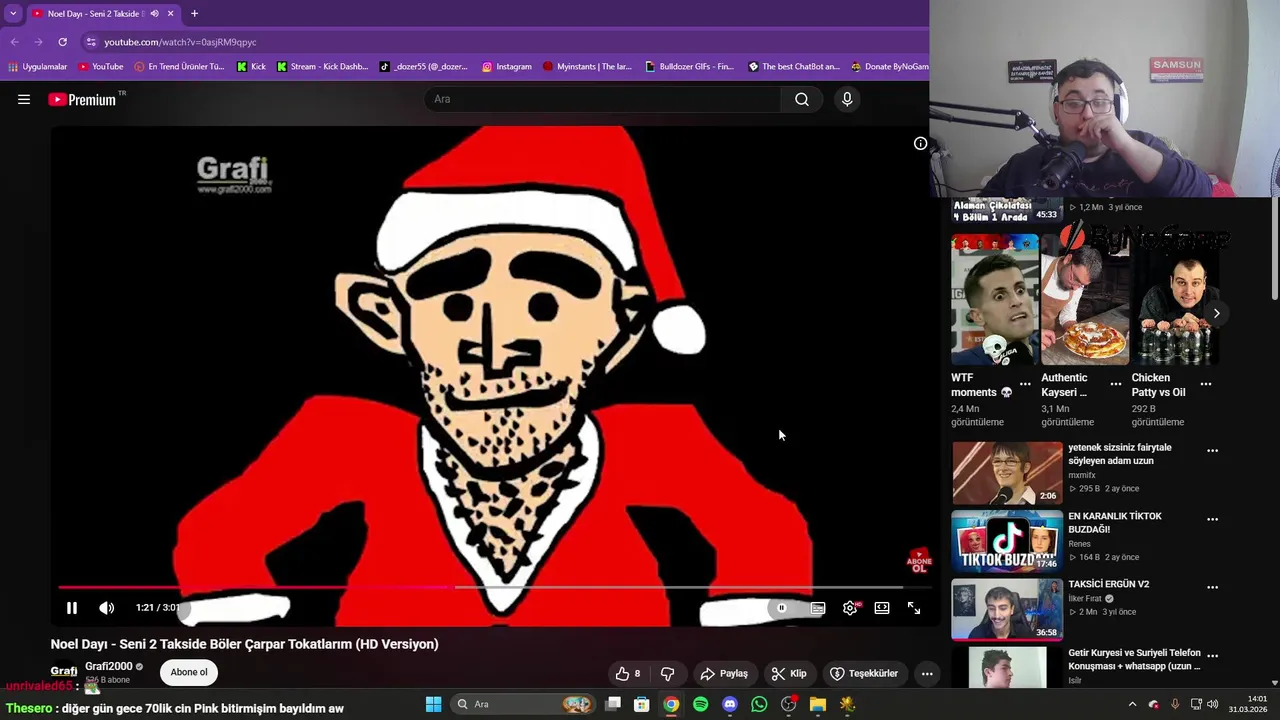Open Uygulamalar apps bookmark

(37, 67)
